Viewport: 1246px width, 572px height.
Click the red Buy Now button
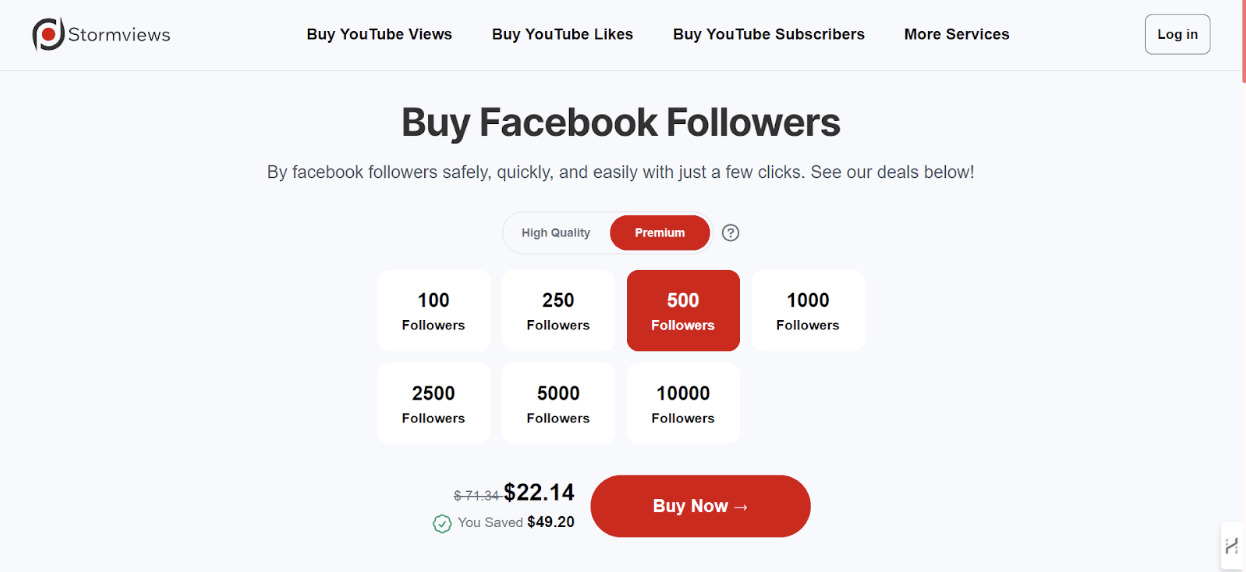coord(700,506)
